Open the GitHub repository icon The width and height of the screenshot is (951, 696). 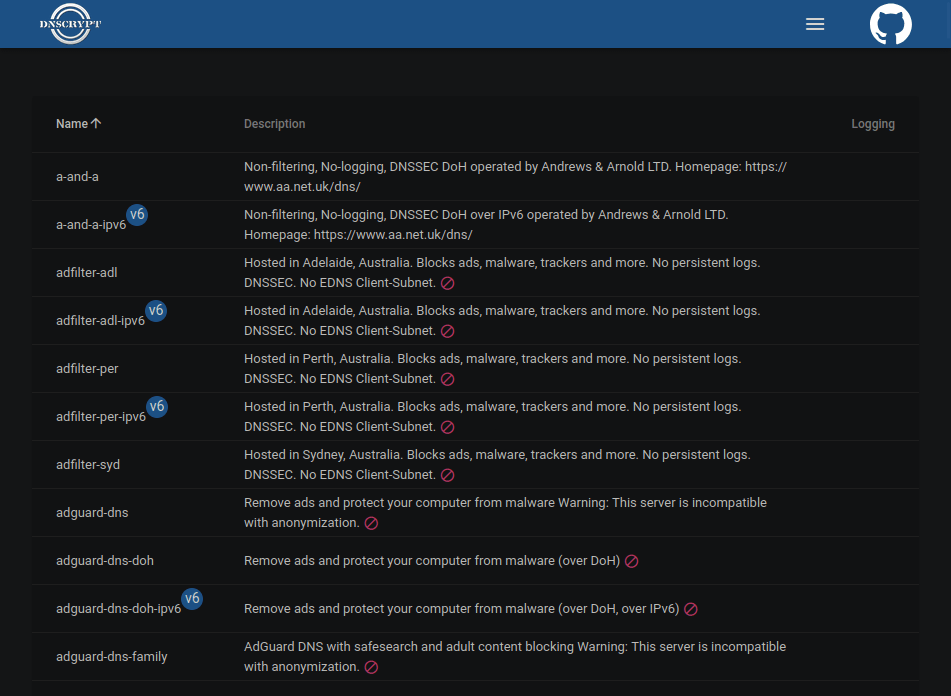(x=890, y=24)
